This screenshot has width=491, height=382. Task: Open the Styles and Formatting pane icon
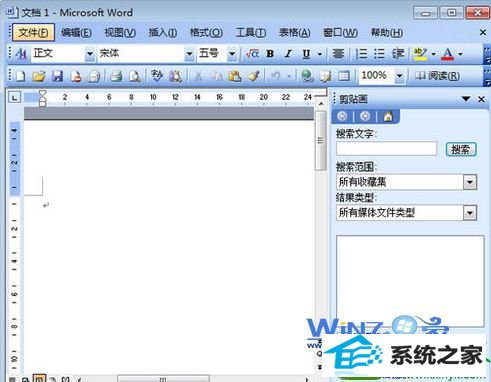(21, 53)
